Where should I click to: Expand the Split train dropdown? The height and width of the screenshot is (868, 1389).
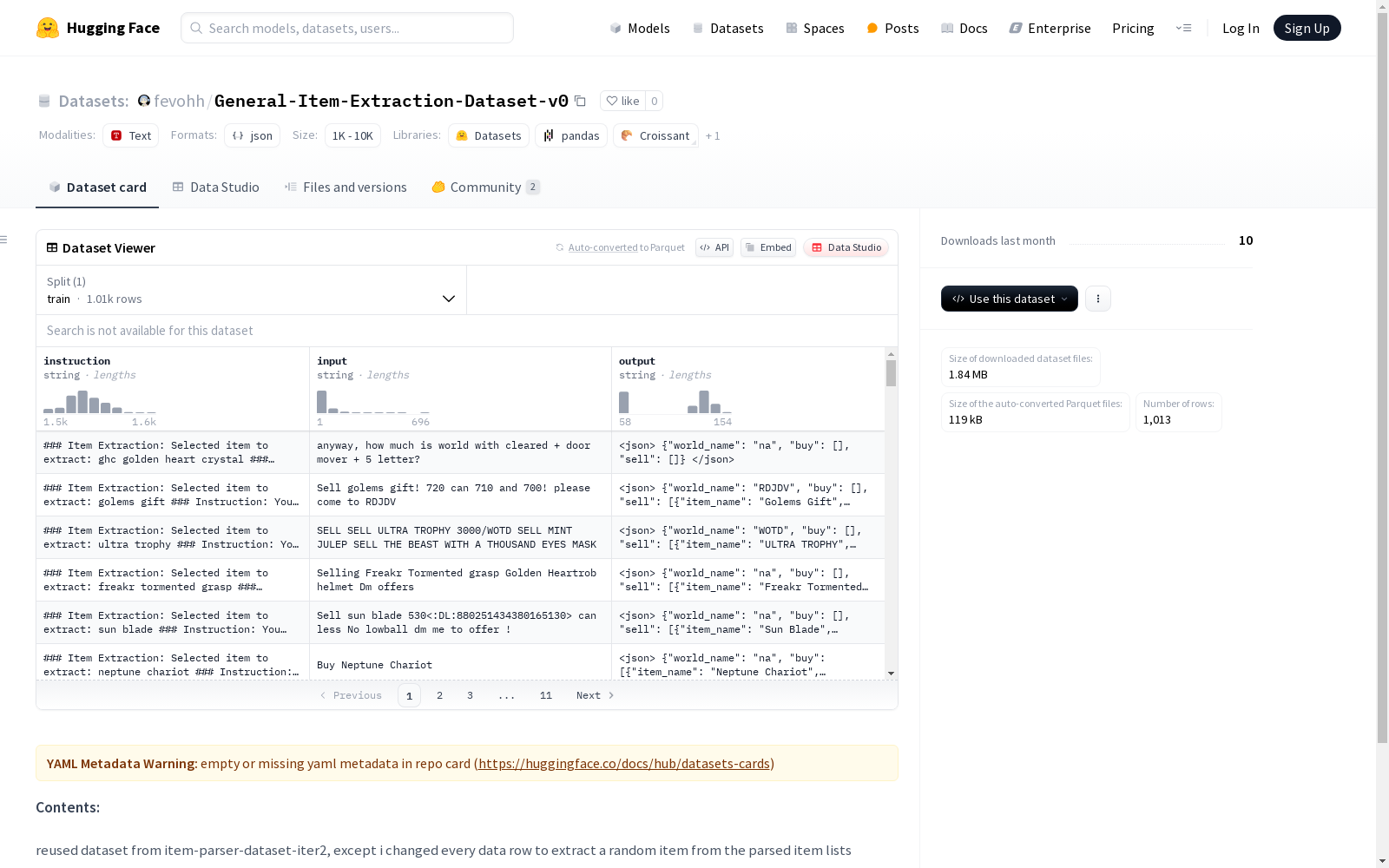click(x=252, y=290)
